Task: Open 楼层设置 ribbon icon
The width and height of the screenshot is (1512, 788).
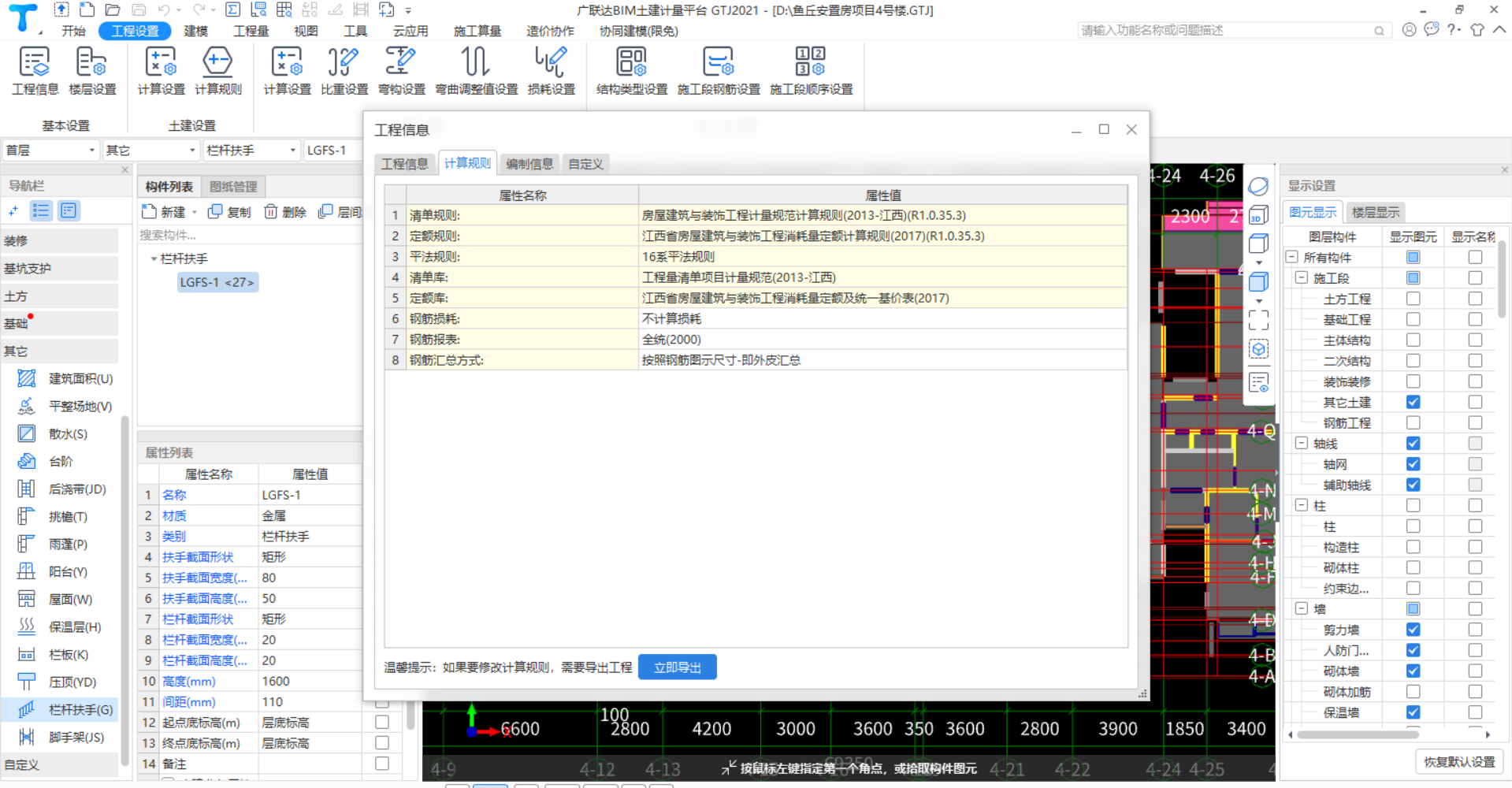Action: [92, 71]
